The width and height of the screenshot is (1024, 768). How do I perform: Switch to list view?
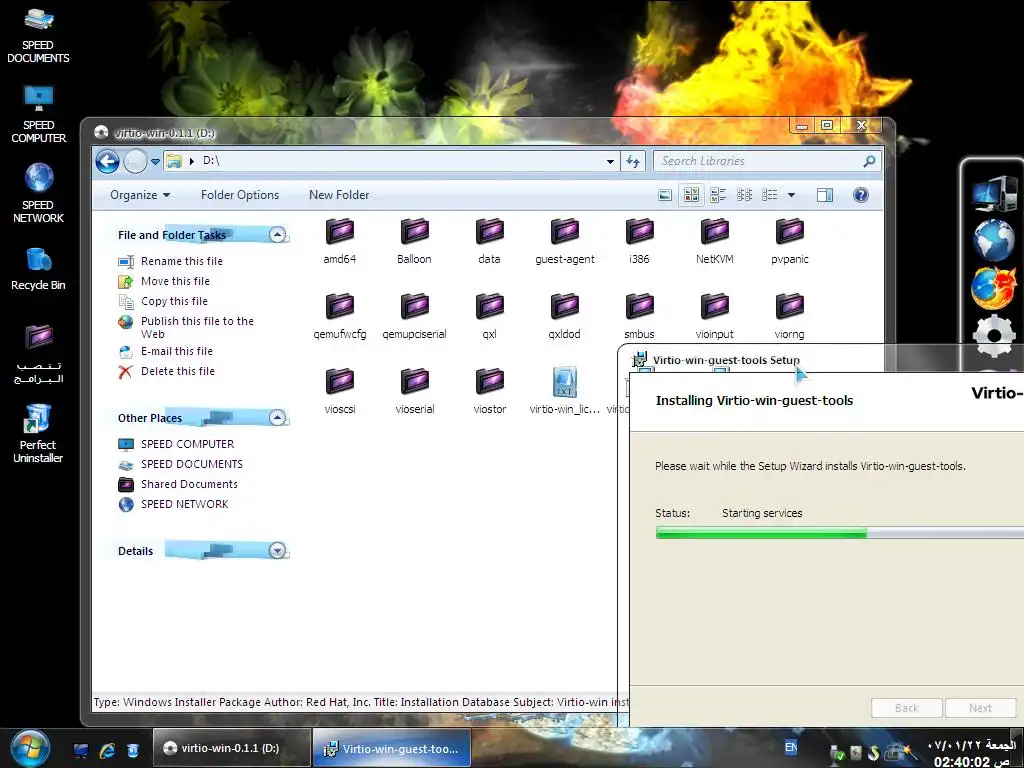point(770,195)
